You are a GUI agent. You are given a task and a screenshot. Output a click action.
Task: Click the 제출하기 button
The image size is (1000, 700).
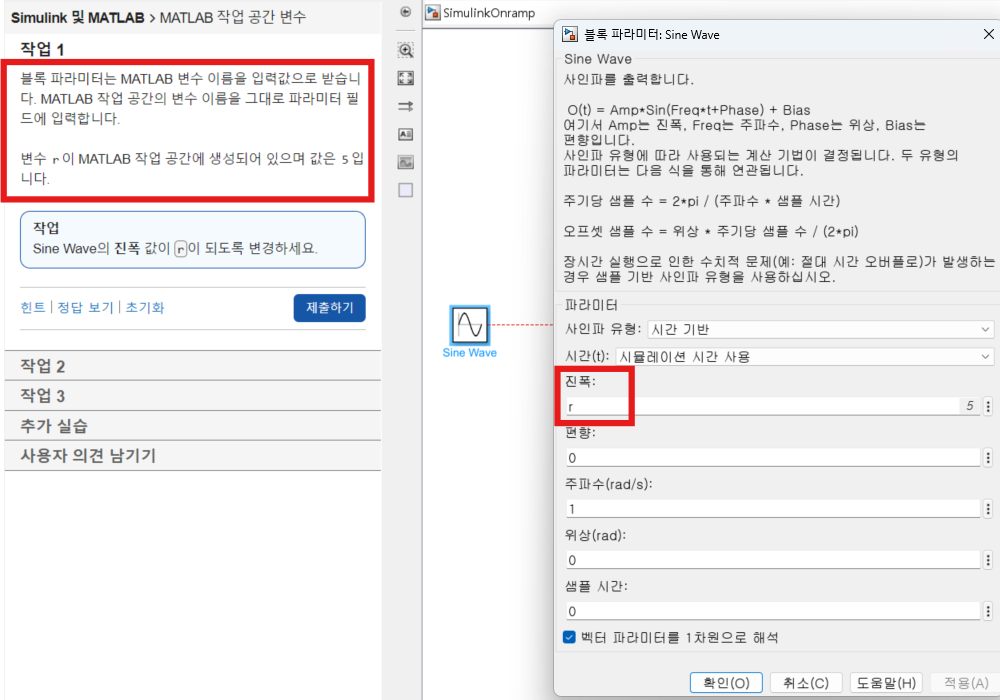(x=330, y=307)
